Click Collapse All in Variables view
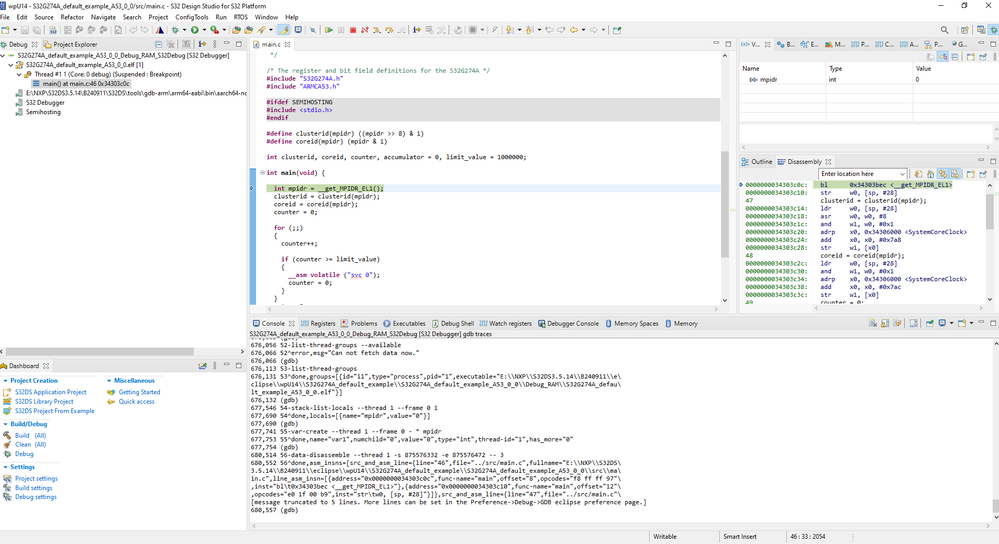 tap(955, 57)
